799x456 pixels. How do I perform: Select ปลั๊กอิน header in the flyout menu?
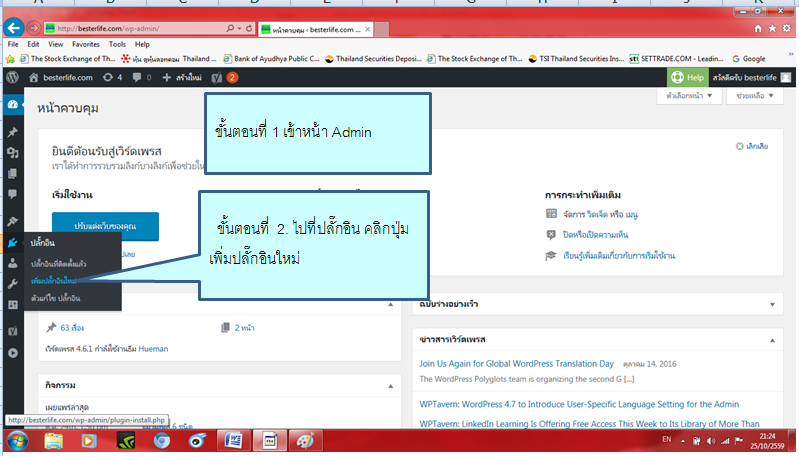point(43,243)
